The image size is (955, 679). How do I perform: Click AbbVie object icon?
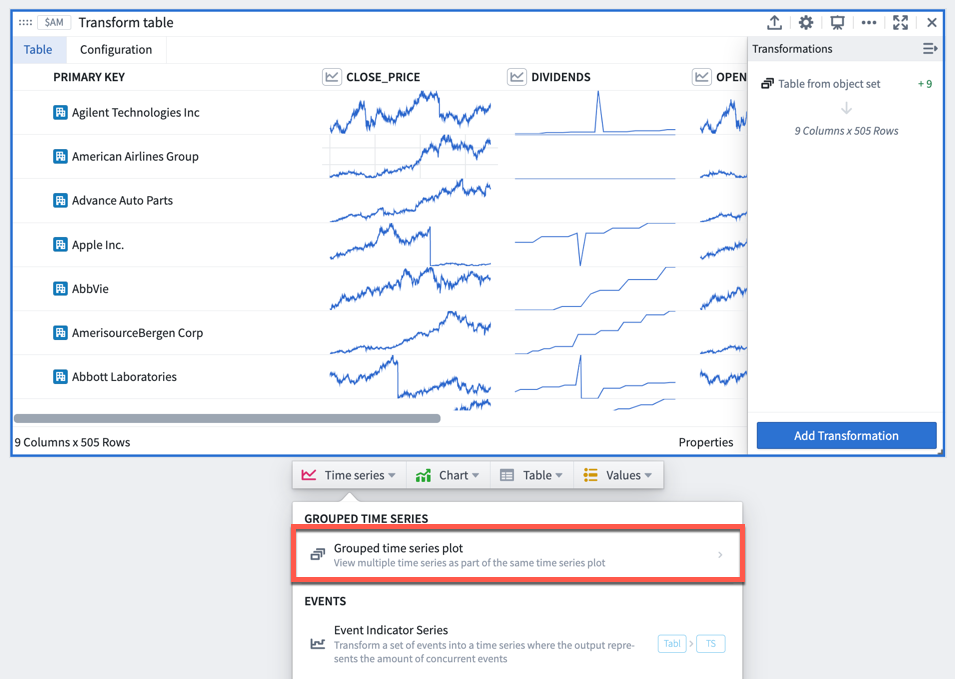pyautogui.click(x=60, y=289)
